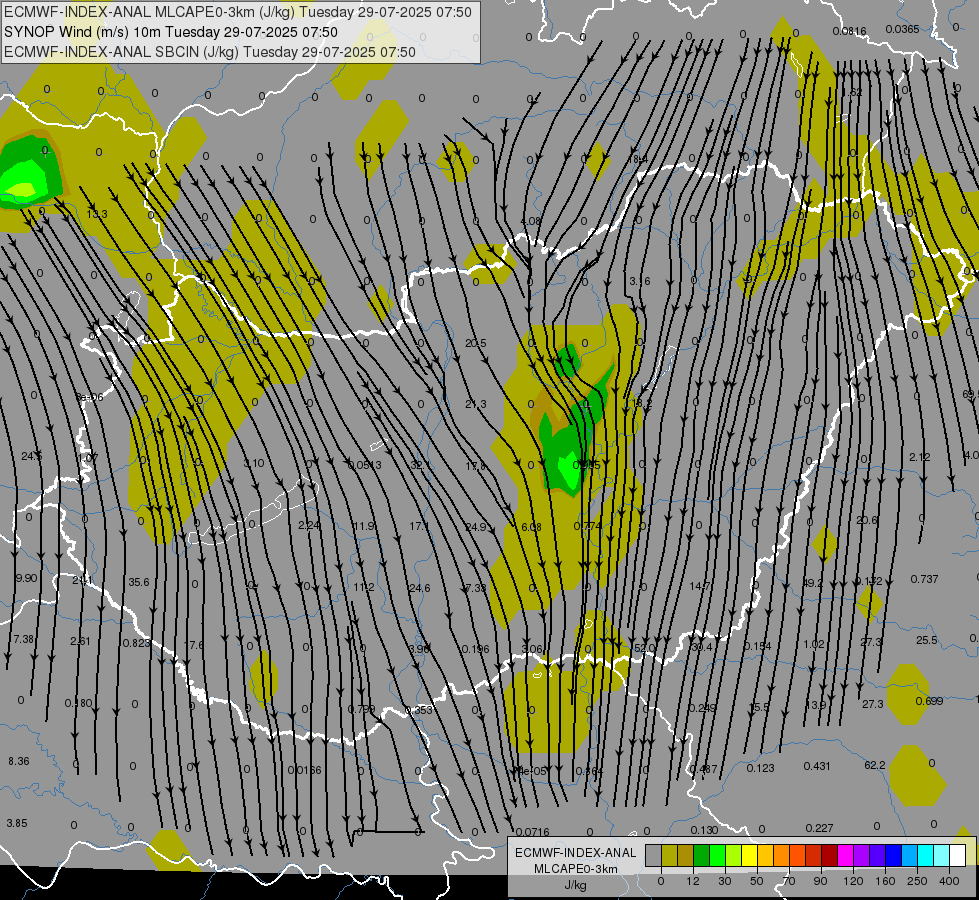Click the '30' legend scale label
This screenshot has width=979, height=900.
coord(725,881)
